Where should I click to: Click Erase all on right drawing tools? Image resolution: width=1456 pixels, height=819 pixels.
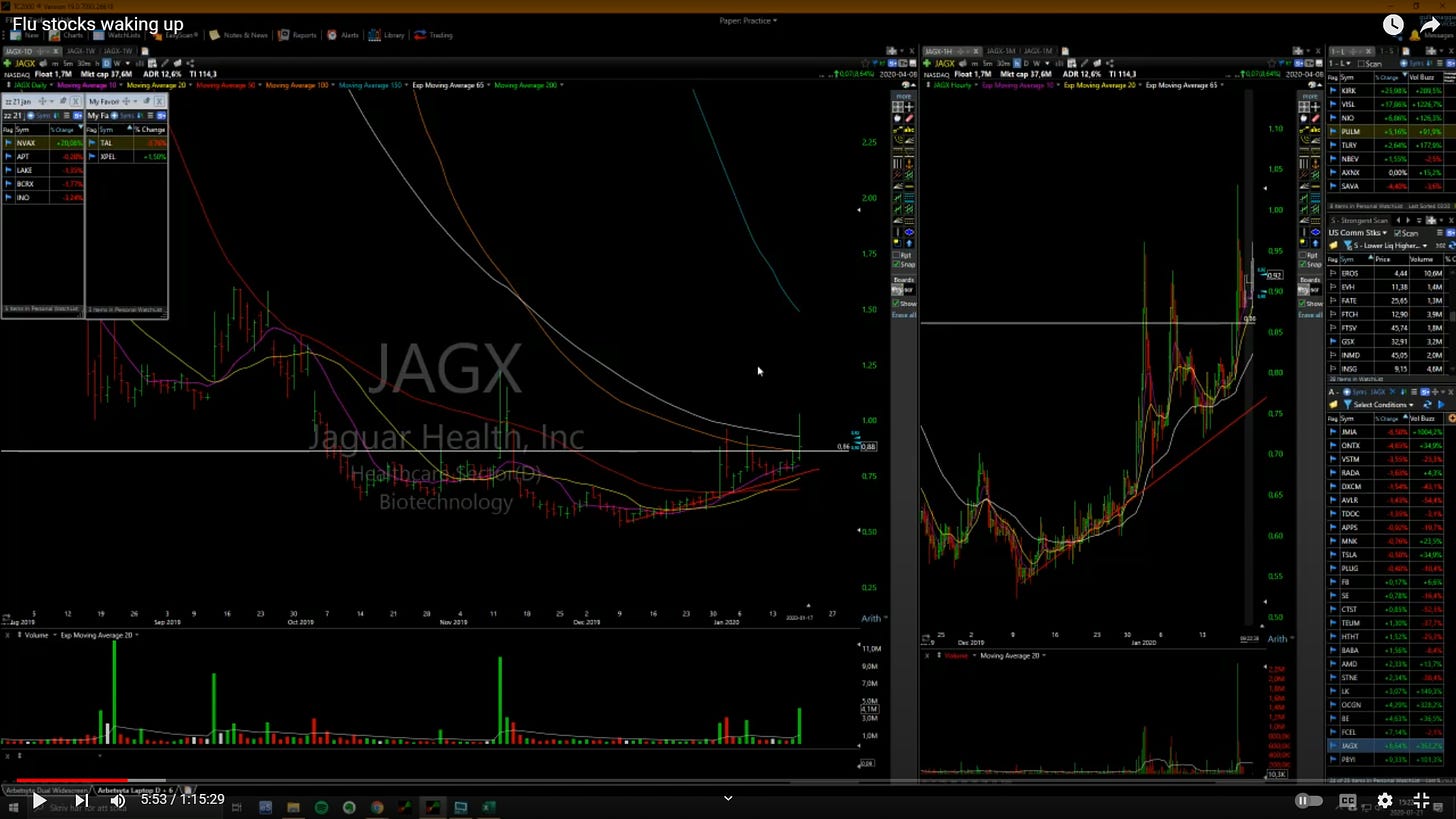click(1310, 315)
